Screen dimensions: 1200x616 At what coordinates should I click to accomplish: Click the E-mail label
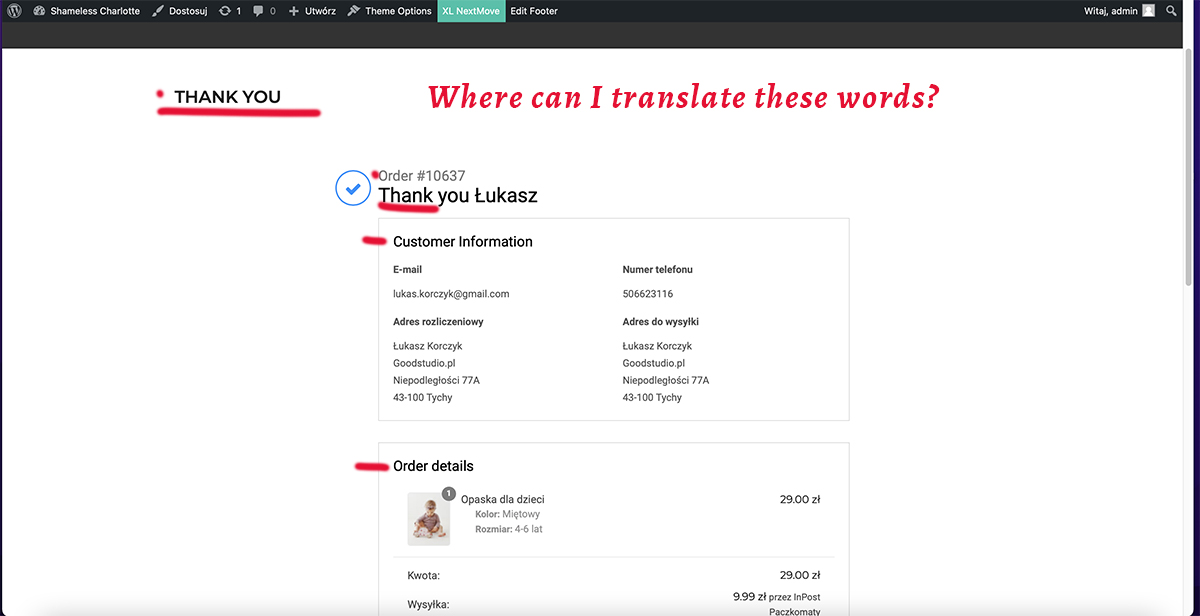(408, 270)
